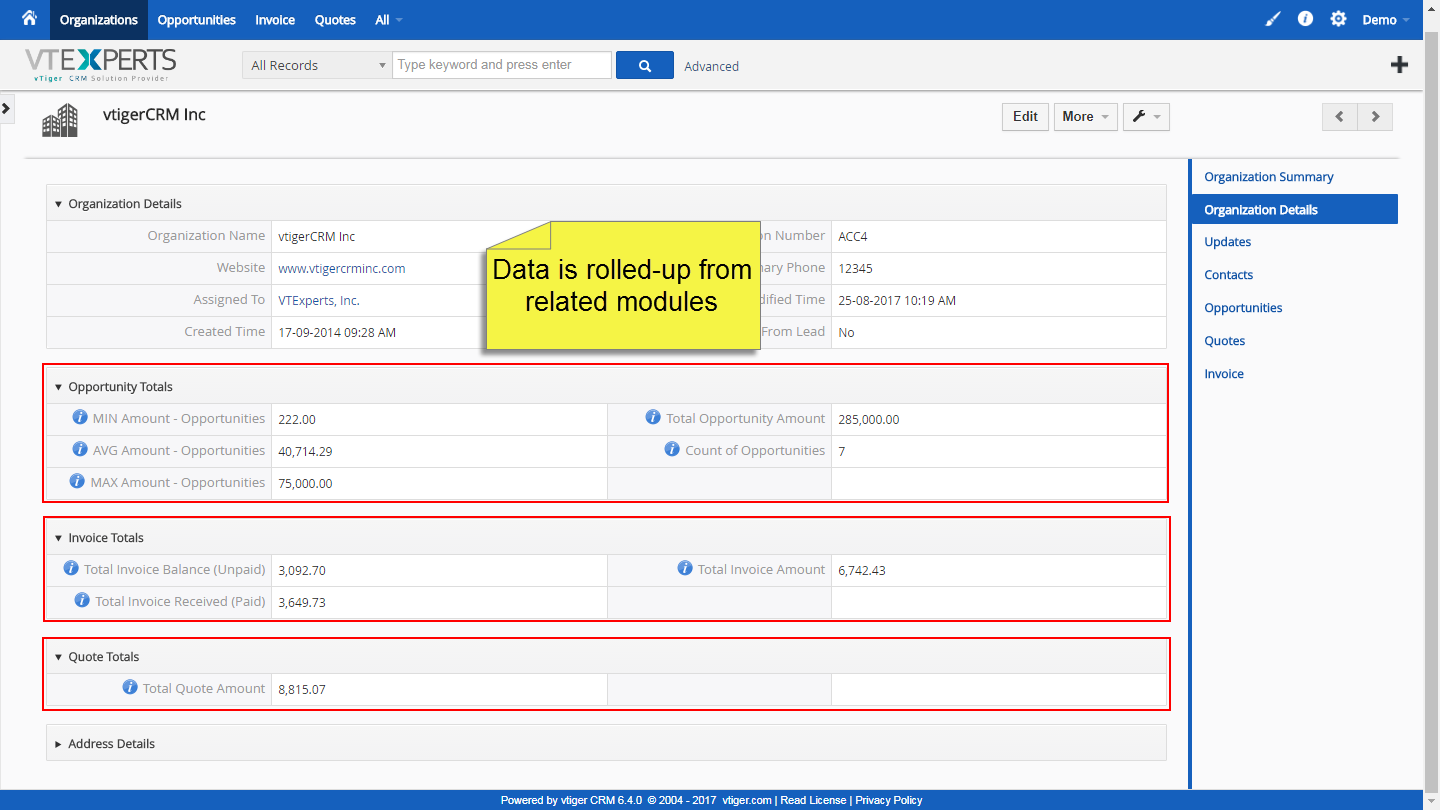The height and width of the screenshot is (810, 1440).
Task: Open the Quotes menu in top bar
Action: [335, 20]
